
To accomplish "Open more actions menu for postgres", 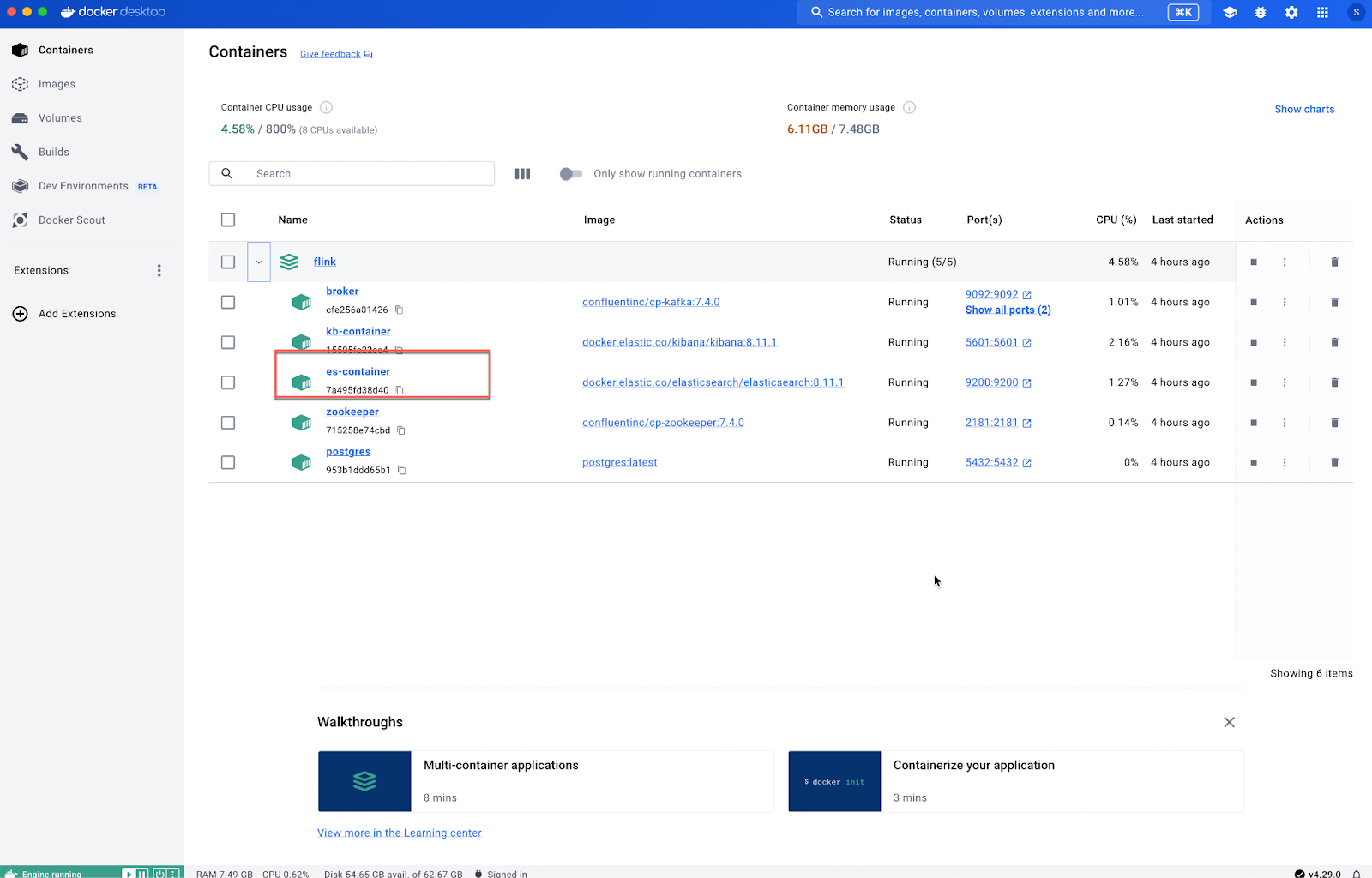I will (1285, 462).
